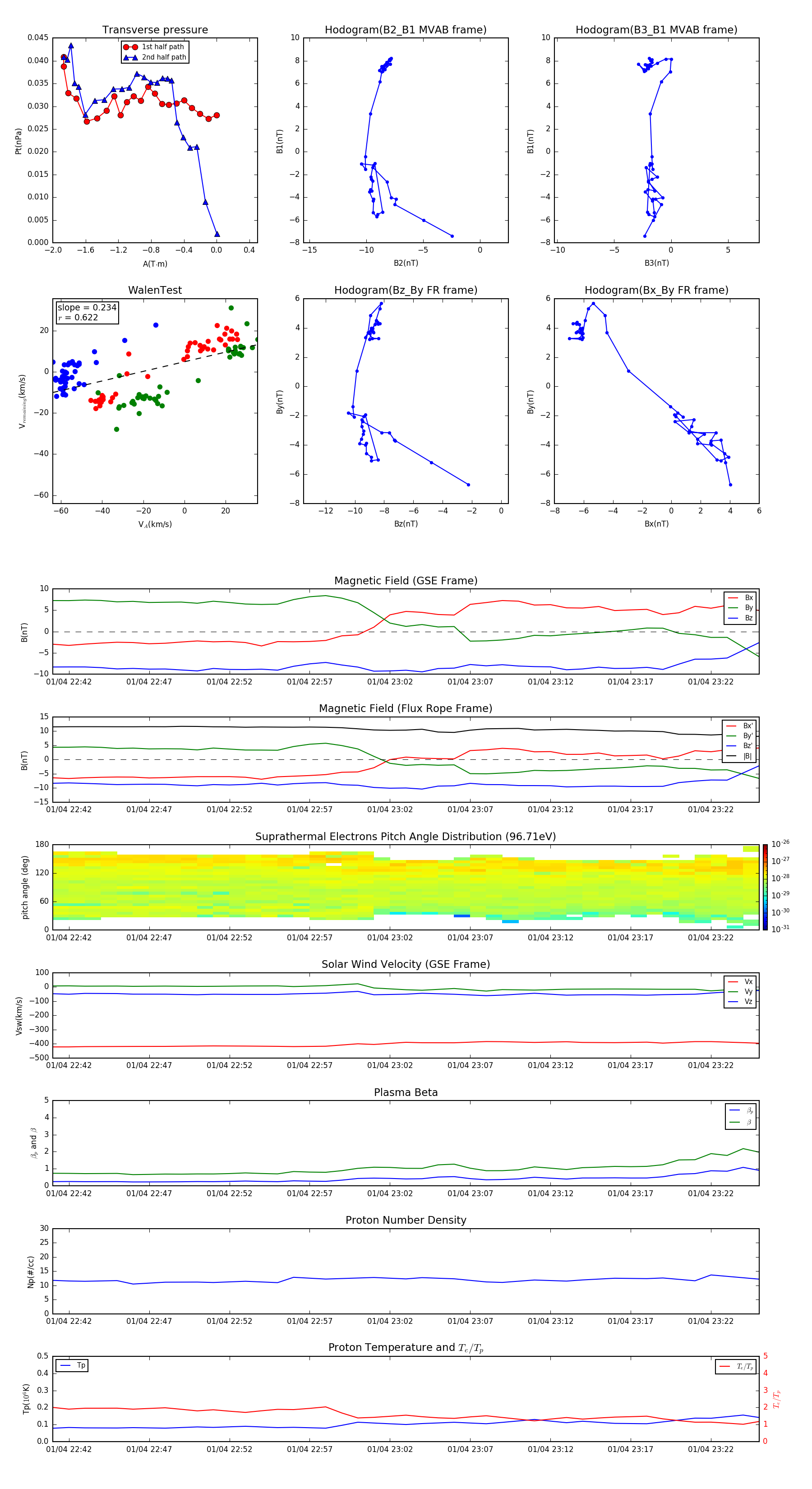Click the colorbar tick label 10^-31

(x=780, y=929)
